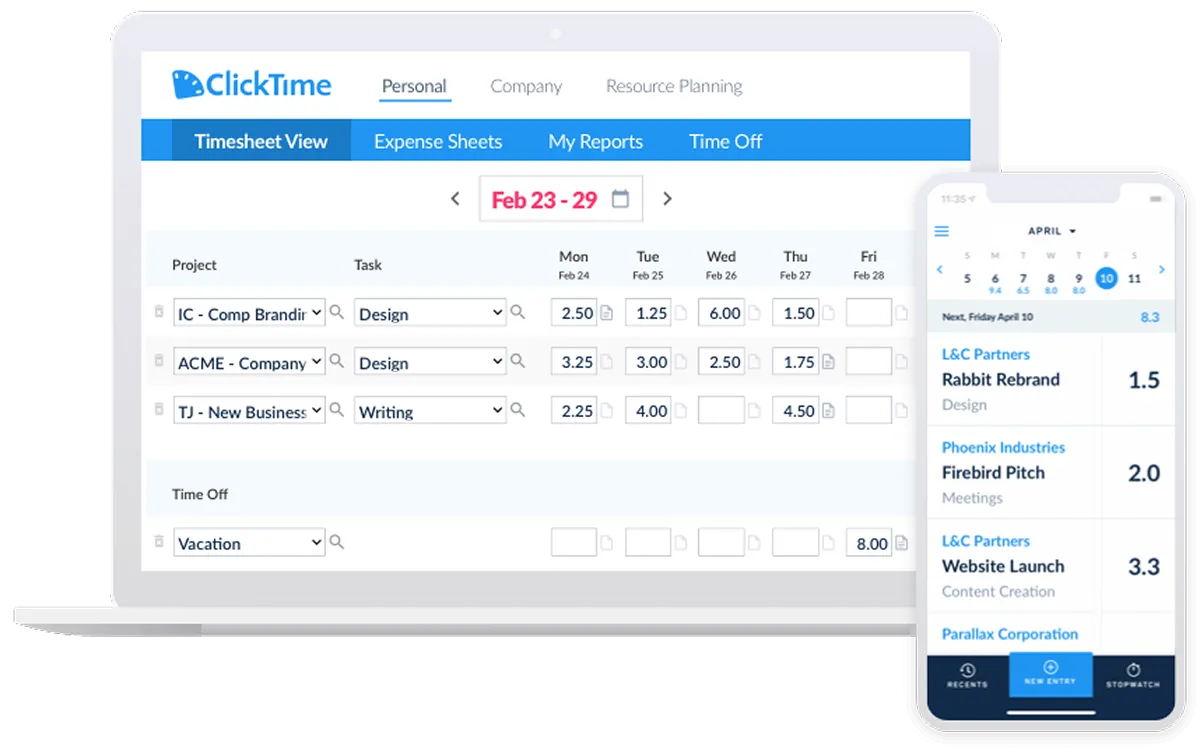Click empty Friday field in IC row
1200x749 pixels.
click(868, 313)
